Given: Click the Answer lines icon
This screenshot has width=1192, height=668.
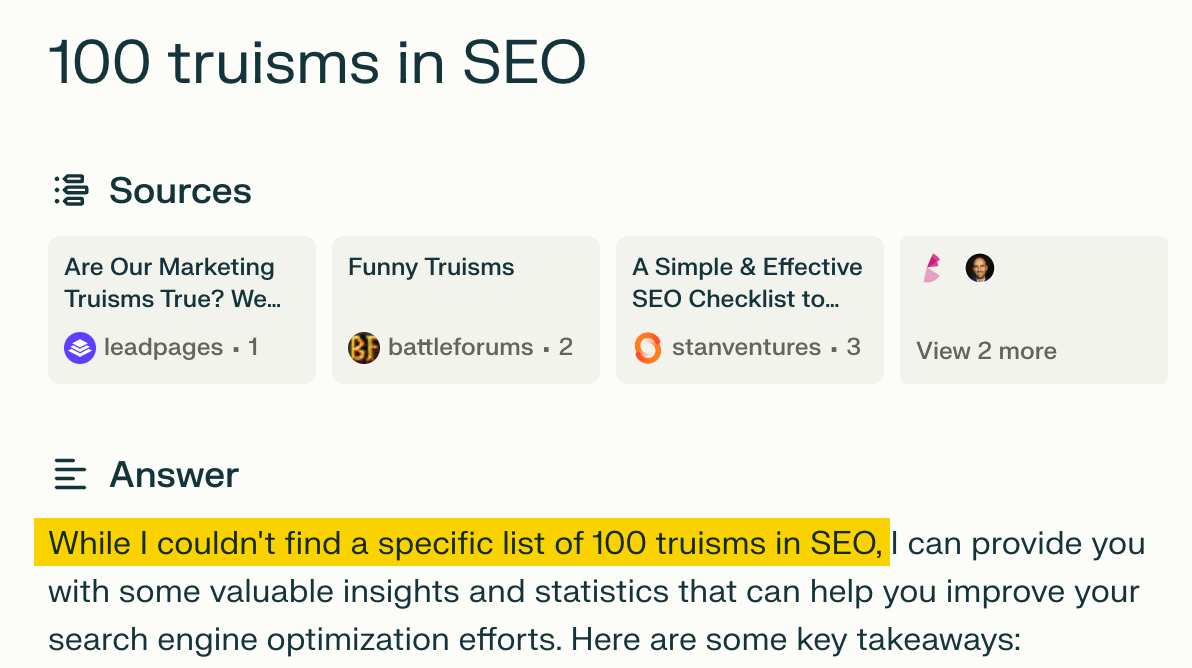Looking at the screenshot, I should [x=68, y=475].
